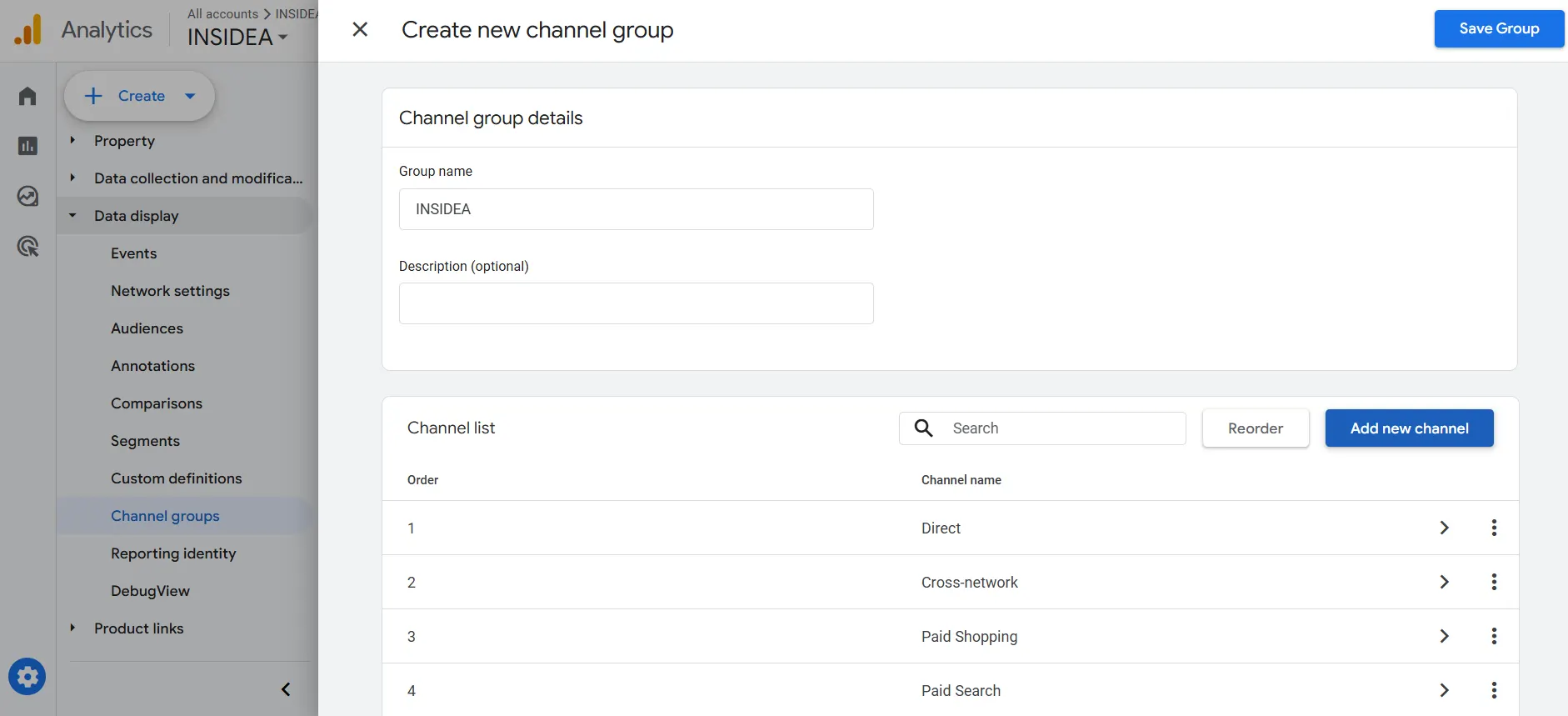Close the Create new channel group panel
Viewport: 1568px width, 716px height.
click(x=360, y=29)
